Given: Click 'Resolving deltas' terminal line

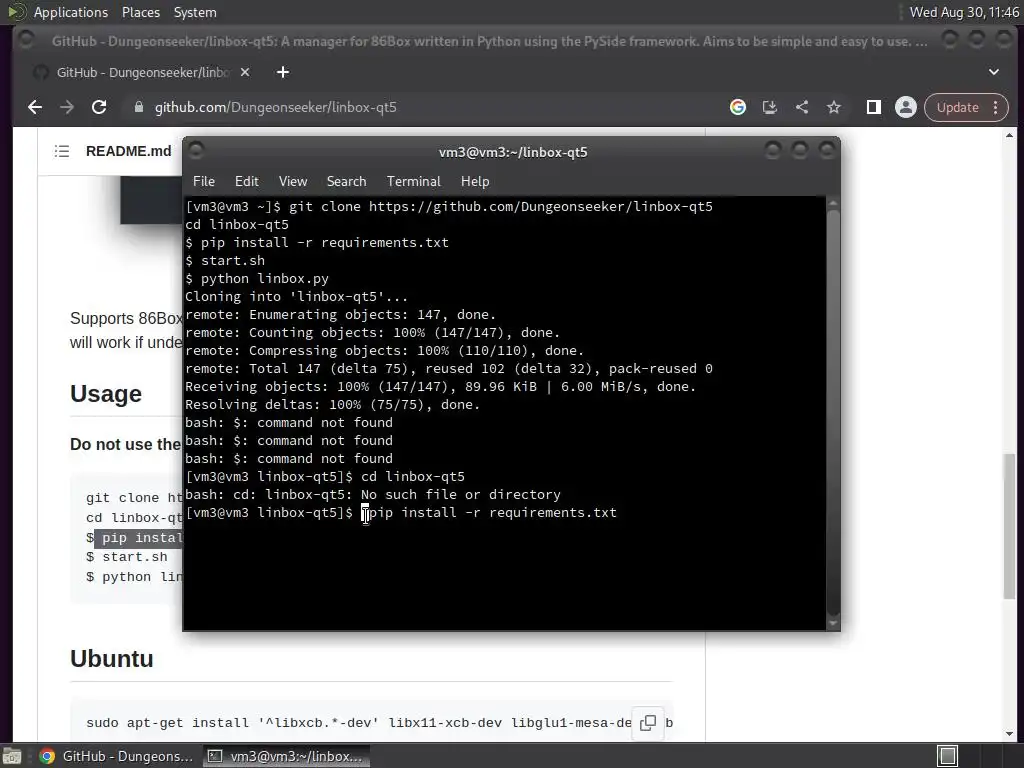Looking at the screenshot, I should pyautogui.click(x=332, y=404).
